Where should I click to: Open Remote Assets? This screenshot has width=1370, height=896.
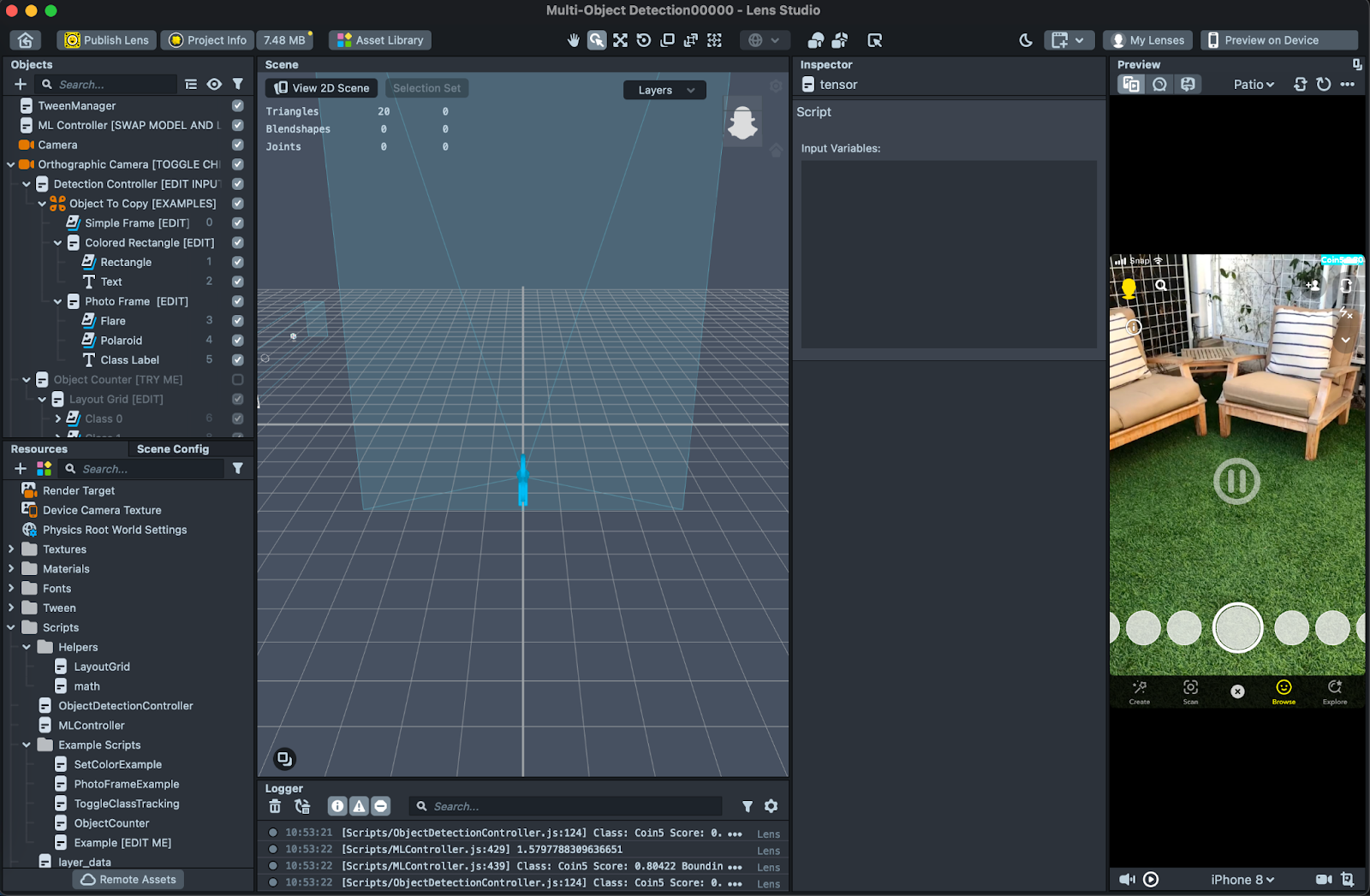[x=128, y=880]
